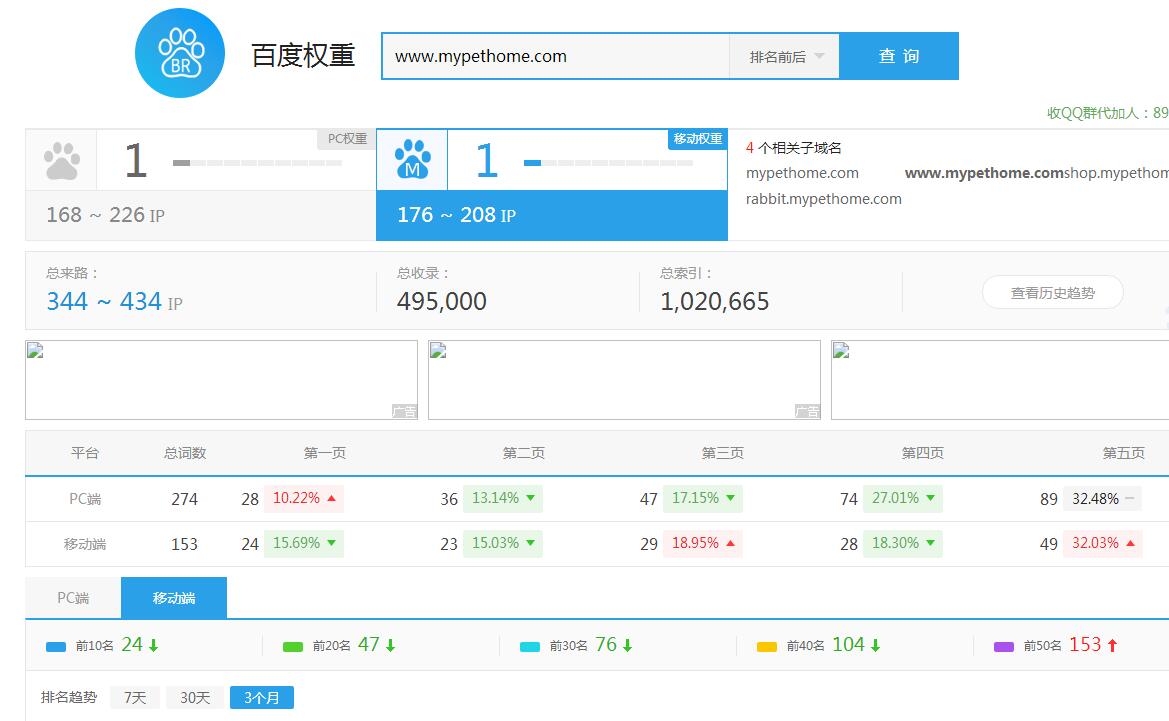
Task: Open the rabbit.mypethome.com subdomain link
Action: (824, 199)
